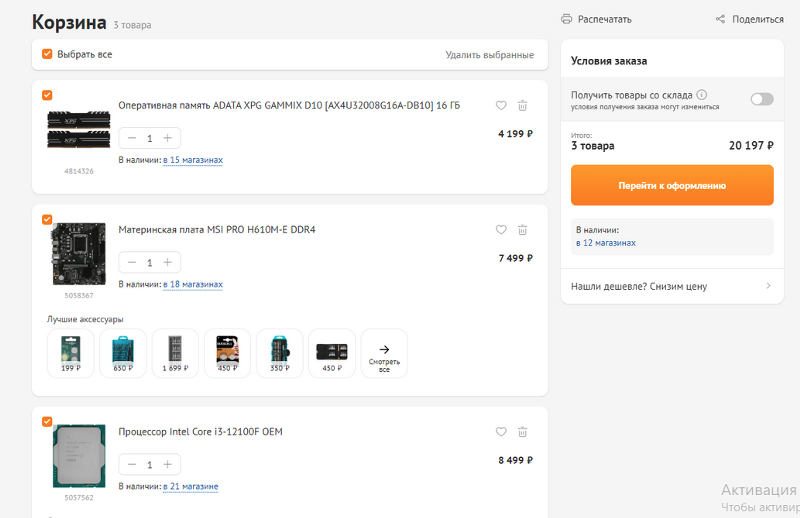
Task: Click the printer icon next to Распечатать
Action: click(x=566, y=19)
